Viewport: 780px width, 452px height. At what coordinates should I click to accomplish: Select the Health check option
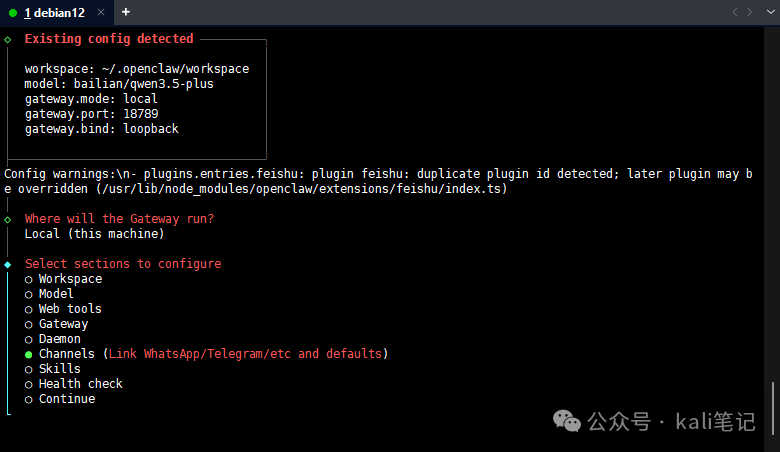tap(29, 384)
